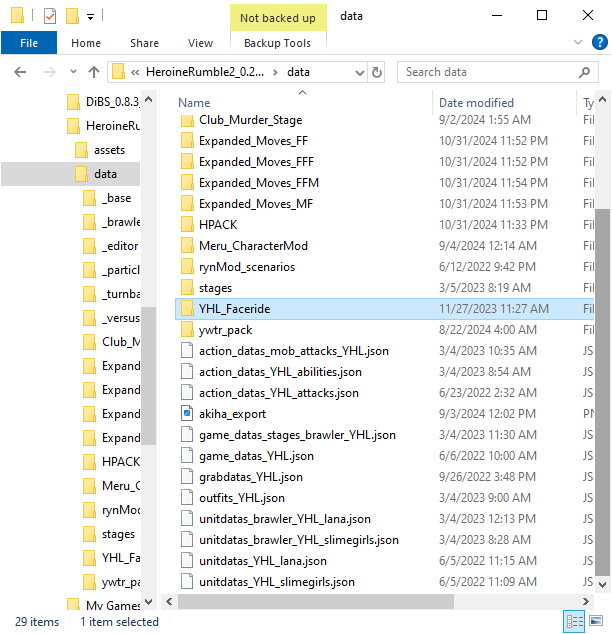Select the rynMod_scenarios folder
Image resolution: width=612 pixels, height=634 pixels.
(247, 267)
